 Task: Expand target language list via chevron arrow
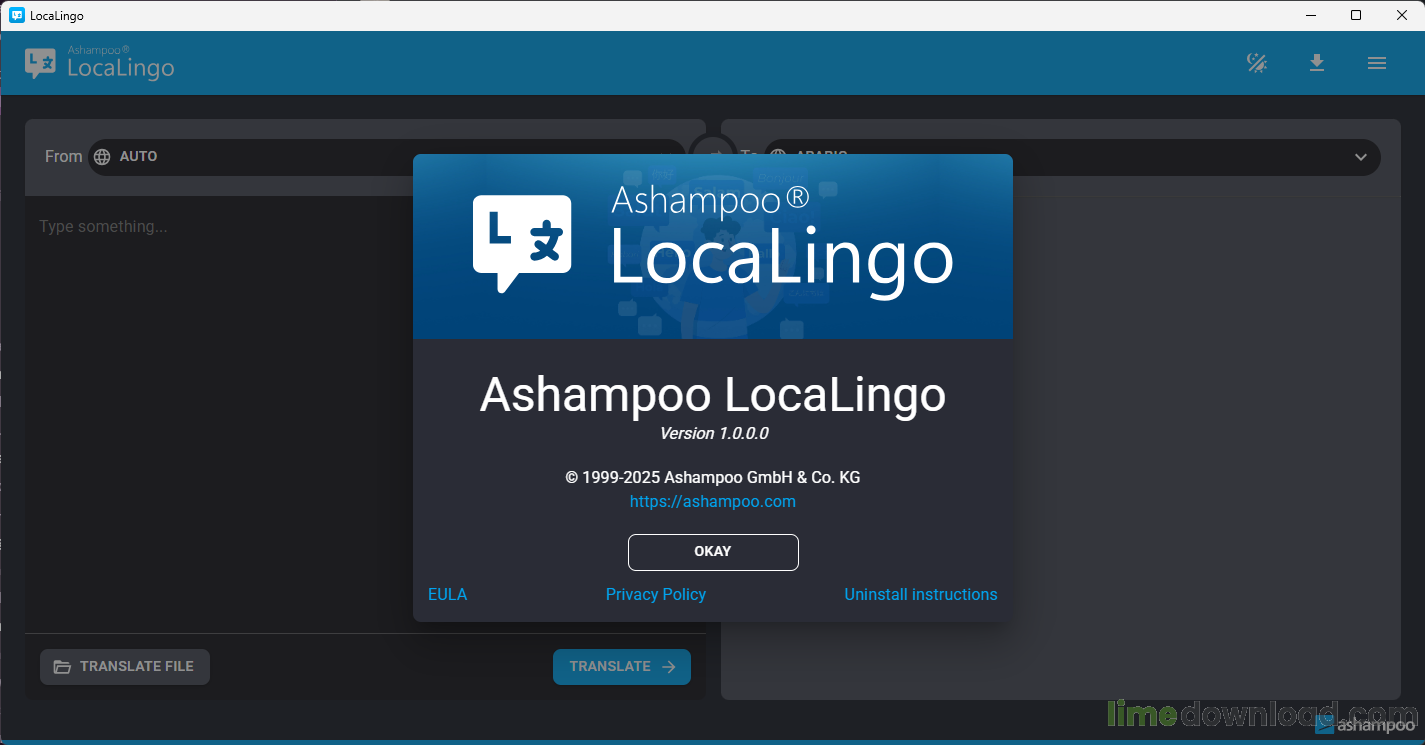pos(1361,157)
